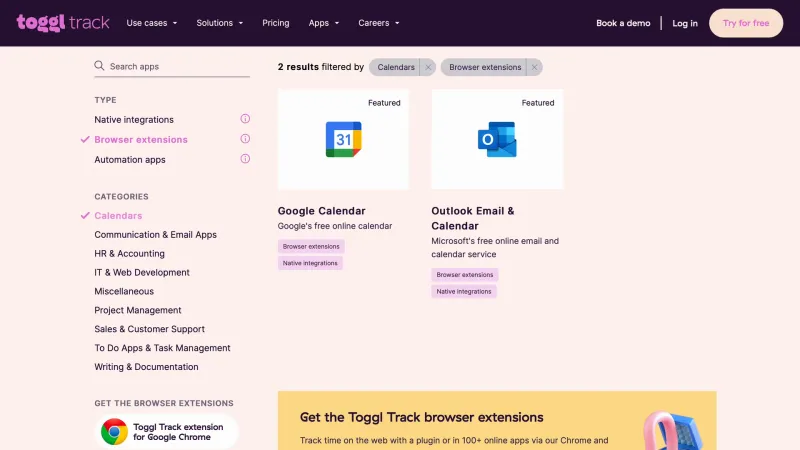Remove the Browser extensions filter chip
The height and width of the screenshot is (450, 800).
tap(534, 67)
